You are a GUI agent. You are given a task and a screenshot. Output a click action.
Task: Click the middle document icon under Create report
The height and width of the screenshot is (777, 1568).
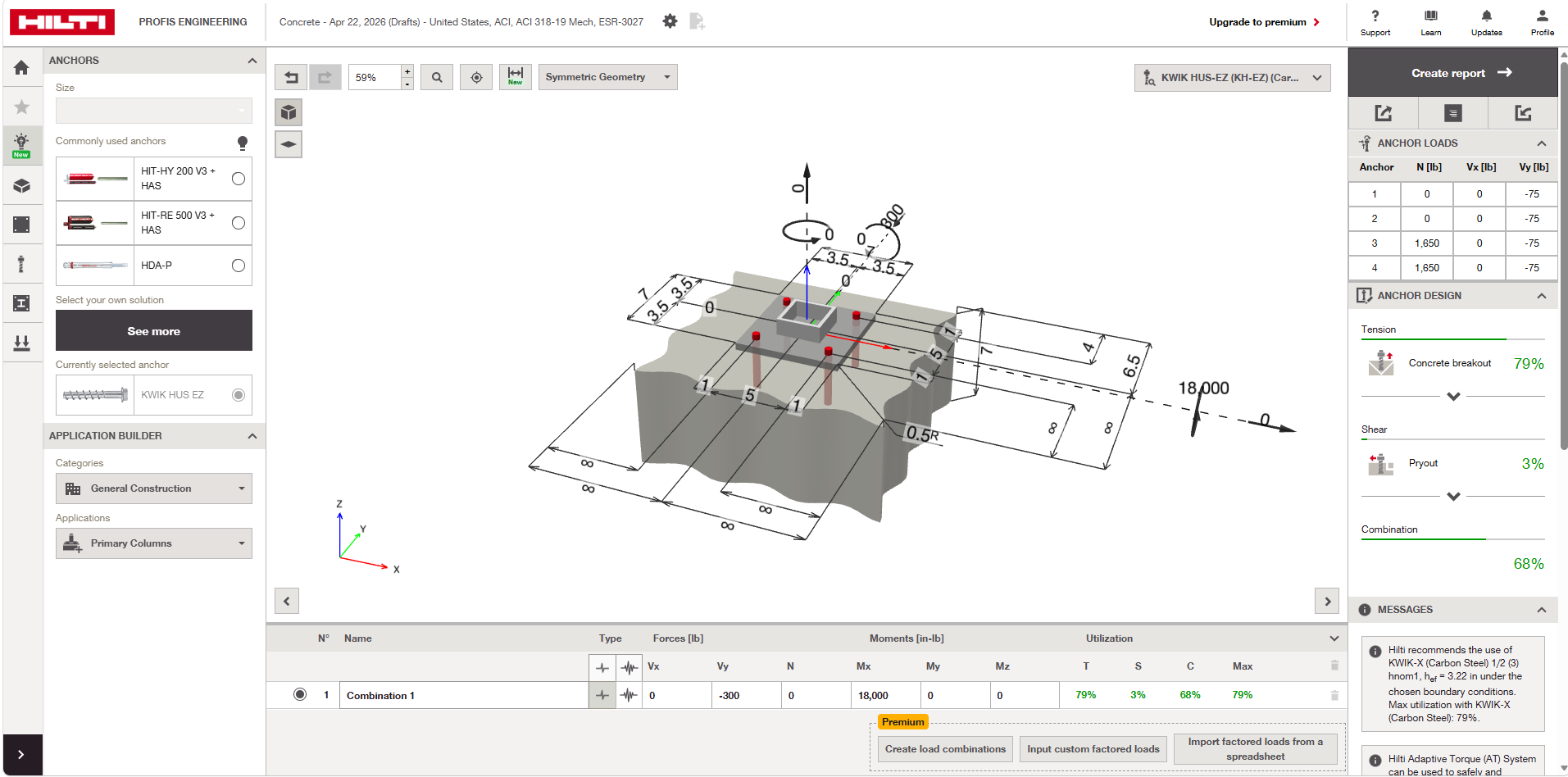click(x=1452, y=113)
